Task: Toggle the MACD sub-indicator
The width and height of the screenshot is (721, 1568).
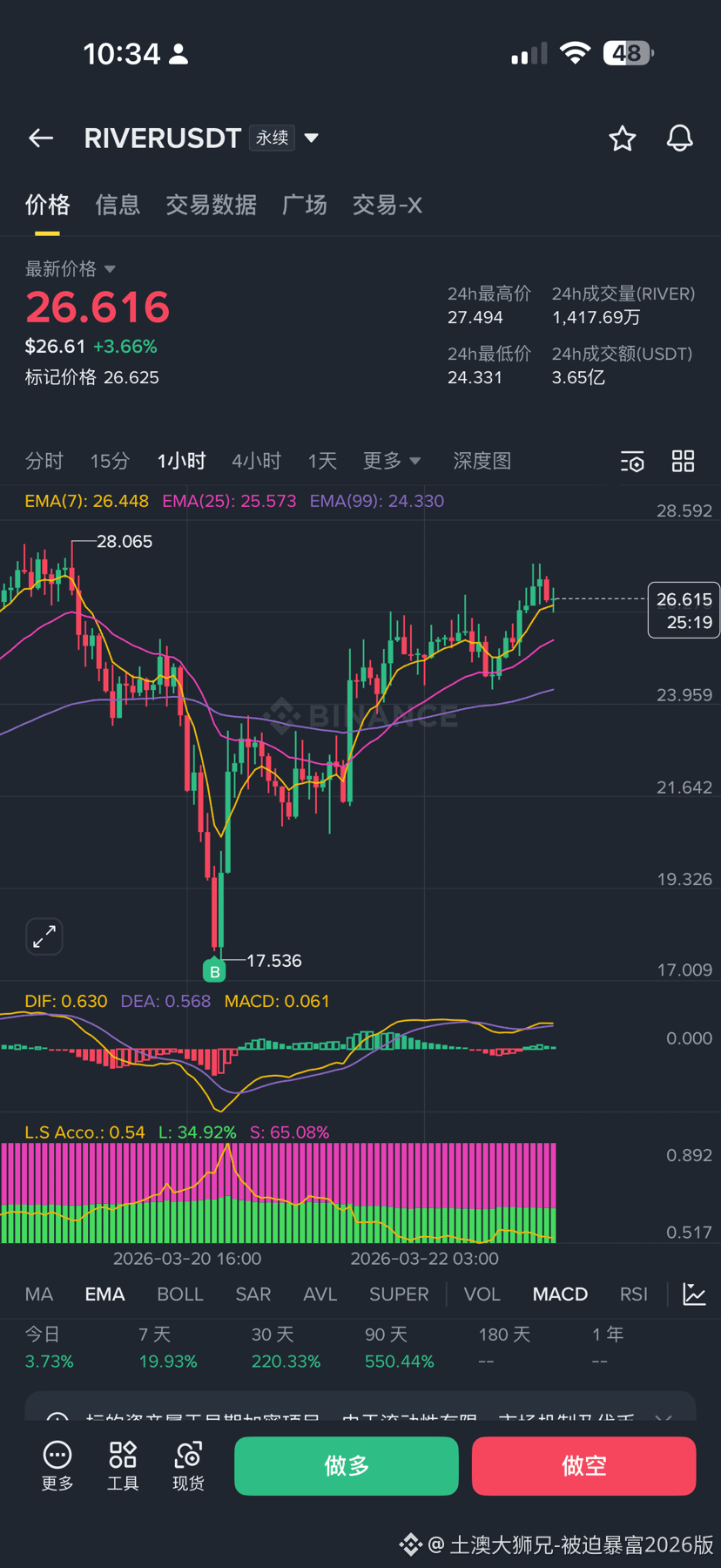Action: pyautogui.click(x=560, y=1294)
